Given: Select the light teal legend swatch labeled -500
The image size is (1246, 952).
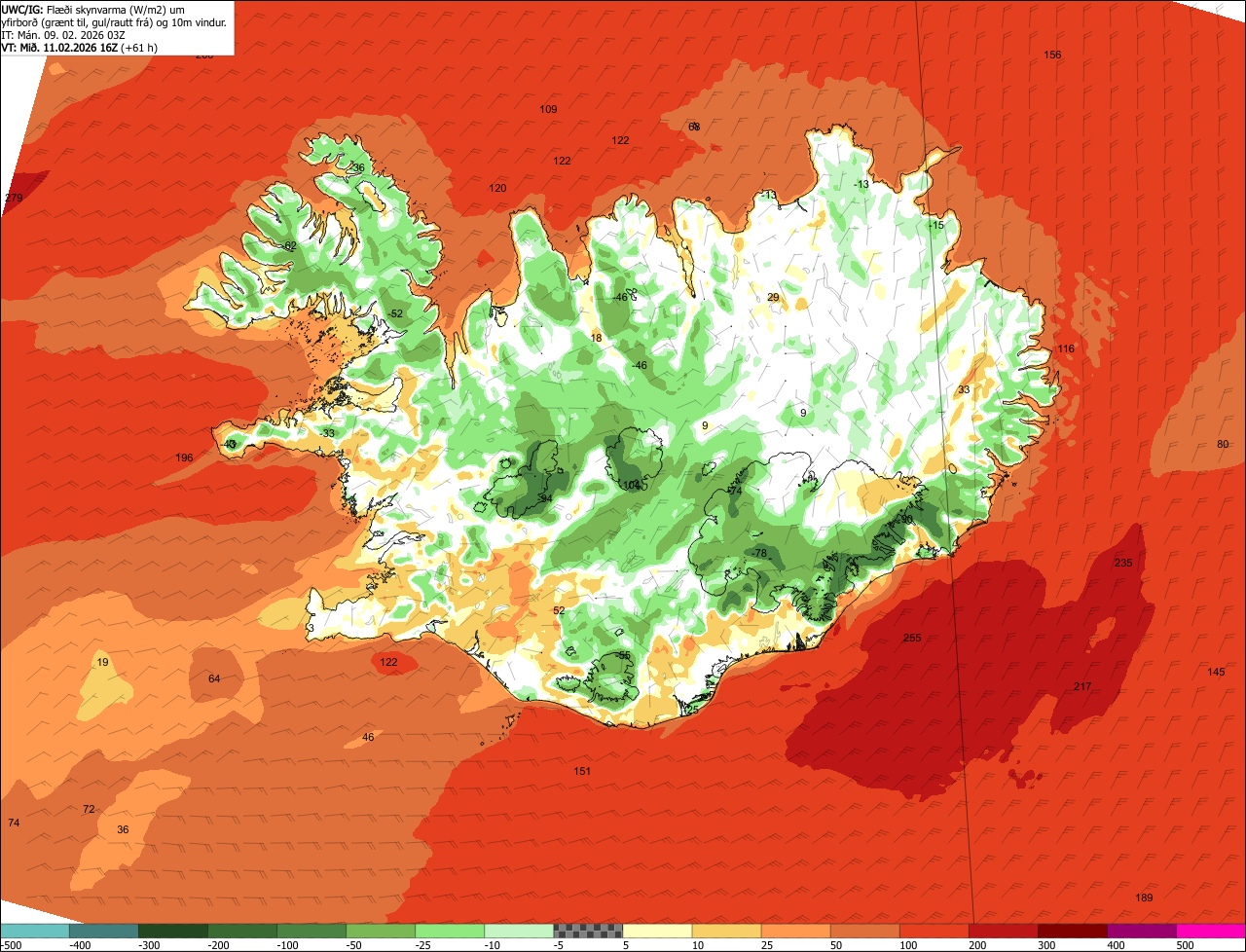Looking at the screenshot, I should point(34,931).
